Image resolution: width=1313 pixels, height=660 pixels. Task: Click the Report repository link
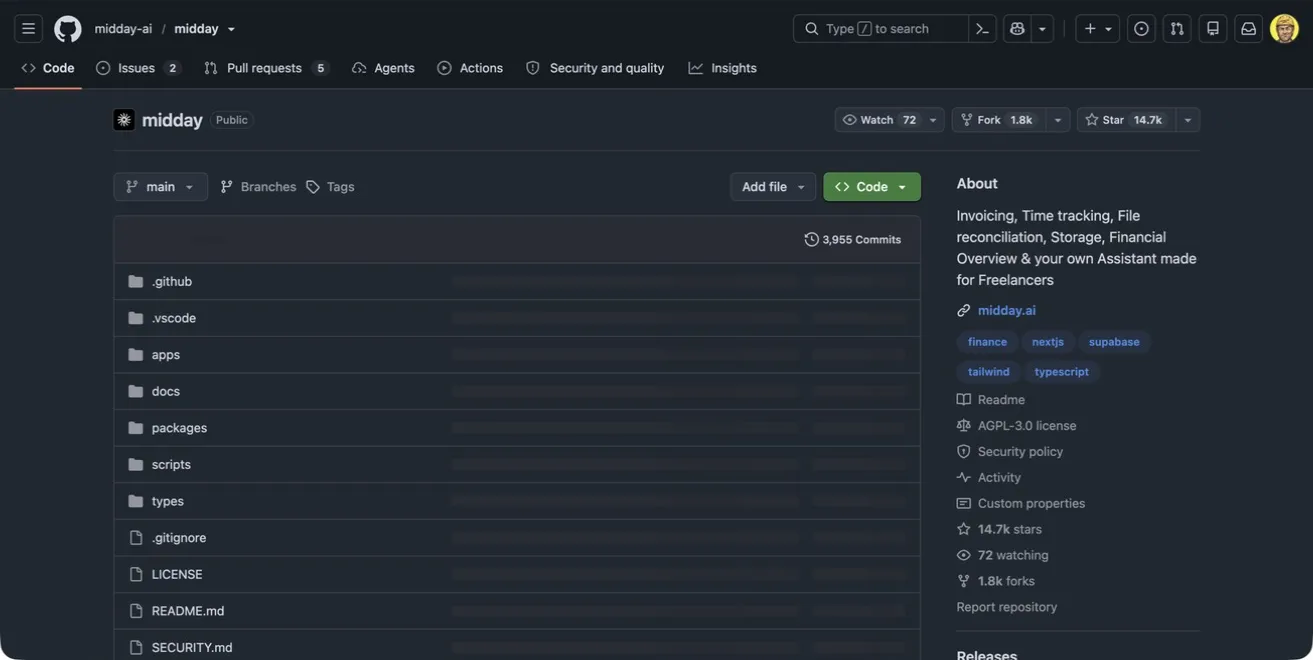[1006, 608]
